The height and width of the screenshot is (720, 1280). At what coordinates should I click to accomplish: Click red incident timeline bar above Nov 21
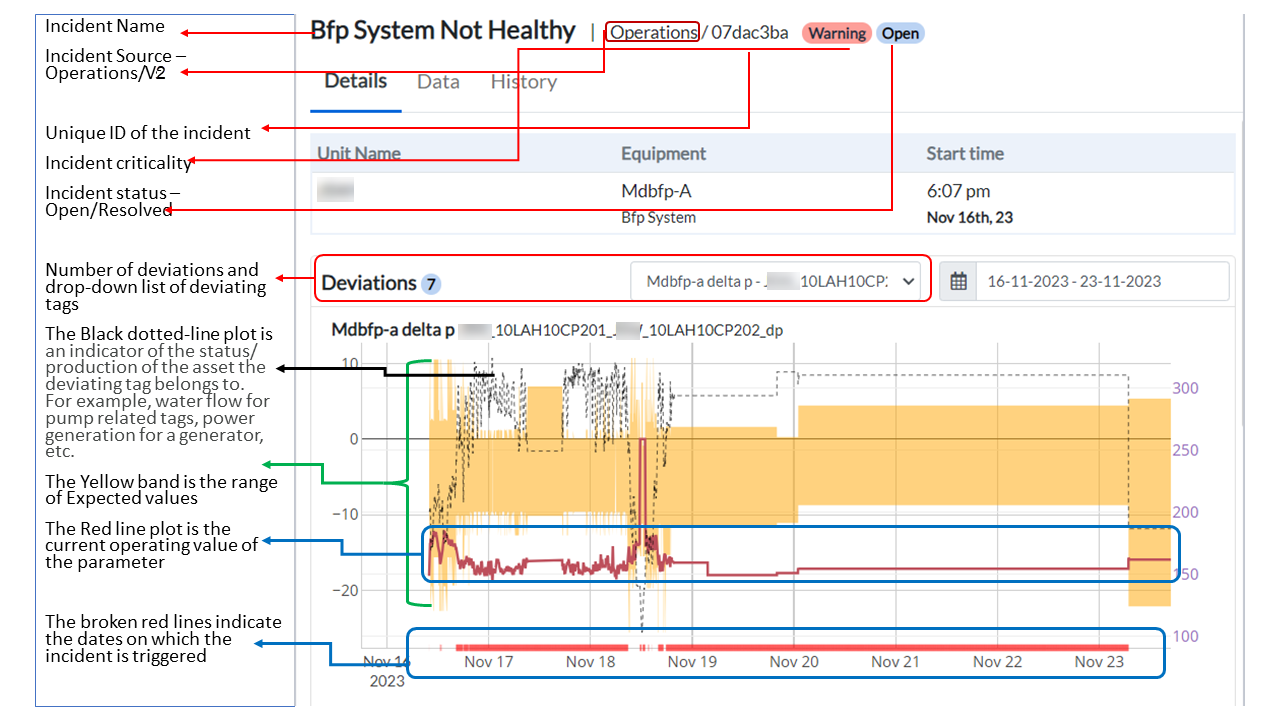[x=896, y=647]
